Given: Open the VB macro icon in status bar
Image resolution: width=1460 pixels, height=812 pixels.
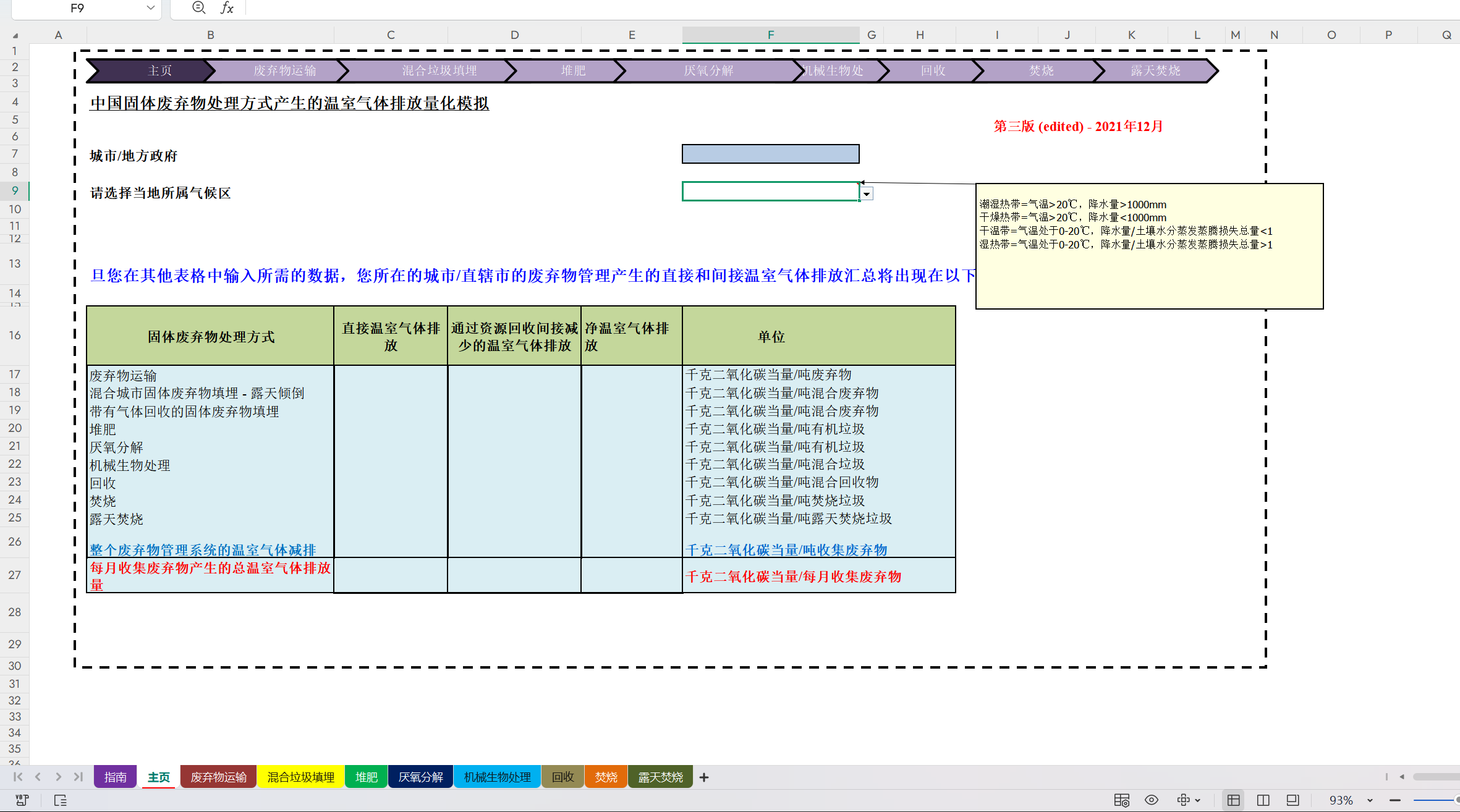Looking at the screenshot, I should pos(22,800).
